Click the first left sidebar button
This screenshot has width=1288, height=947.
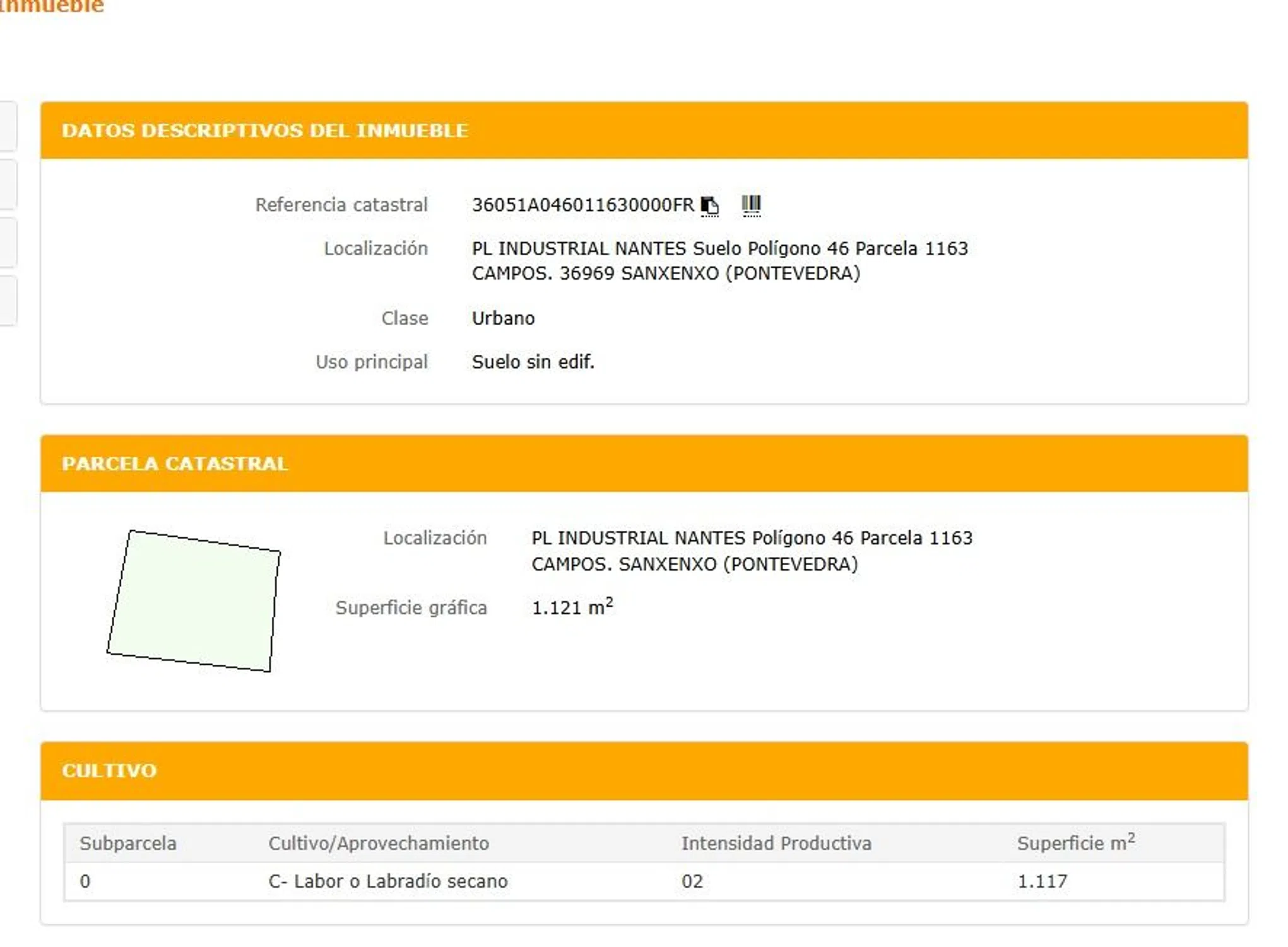click(8, 126)
